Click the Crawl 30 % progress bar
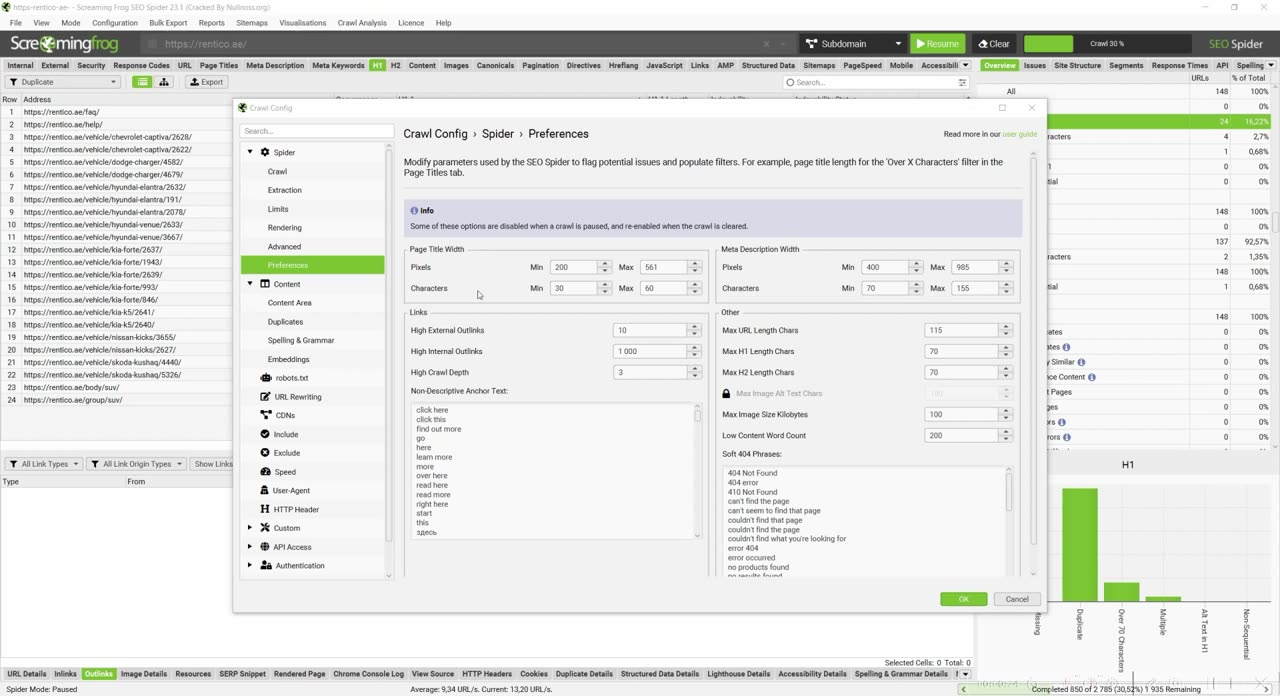Image resolution: width=1280 pixels, height=696 pixels. click(1107, 44)
